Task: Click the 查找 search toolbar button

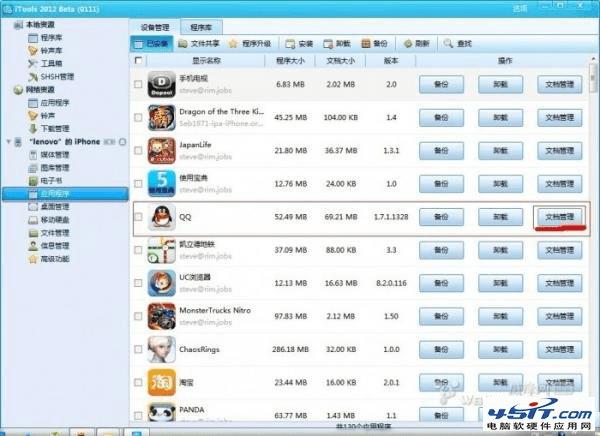Action: [458, 44]
